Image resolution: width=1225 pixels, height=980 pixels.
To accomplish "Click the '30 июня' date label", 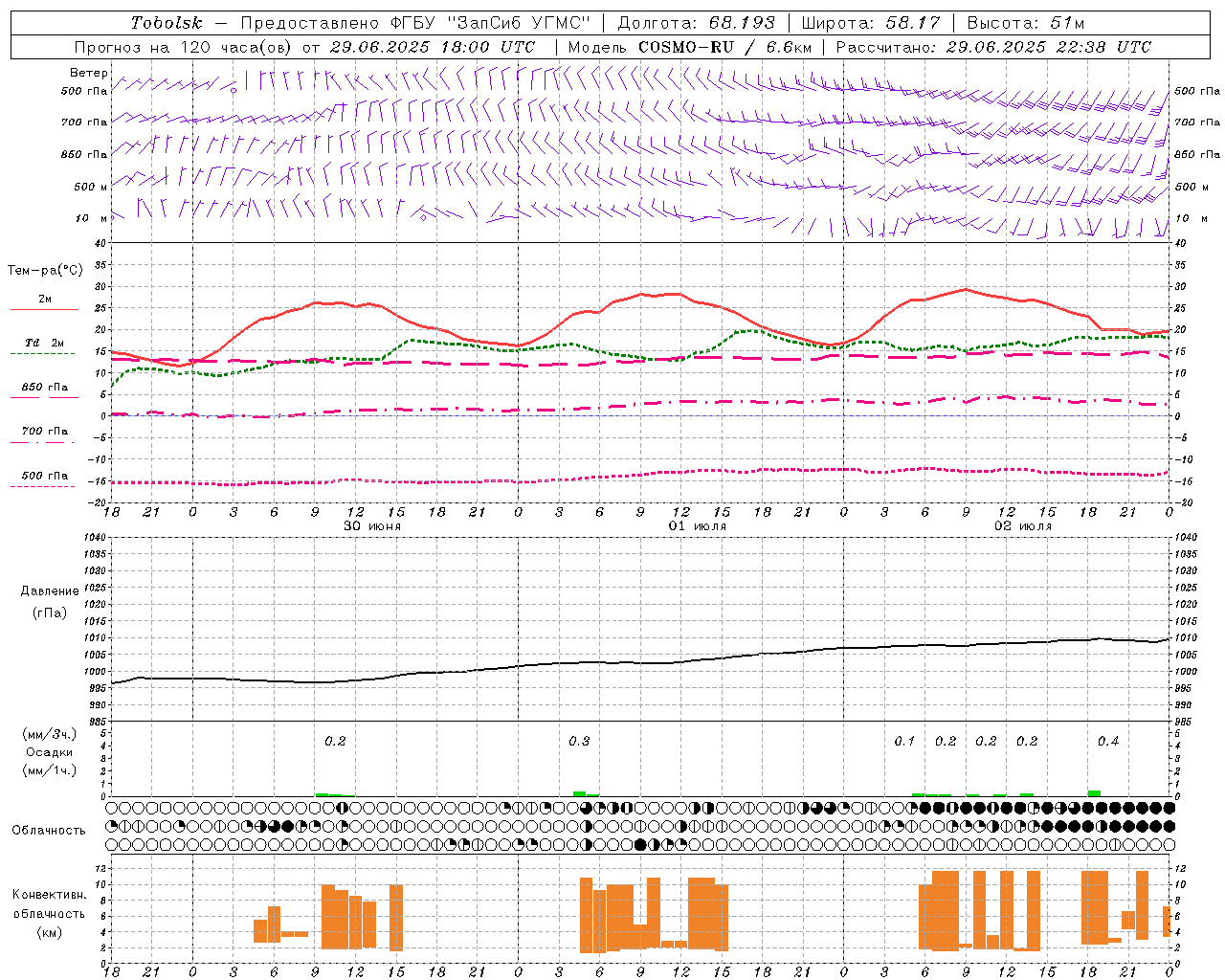I will click(x=372, y=526).
